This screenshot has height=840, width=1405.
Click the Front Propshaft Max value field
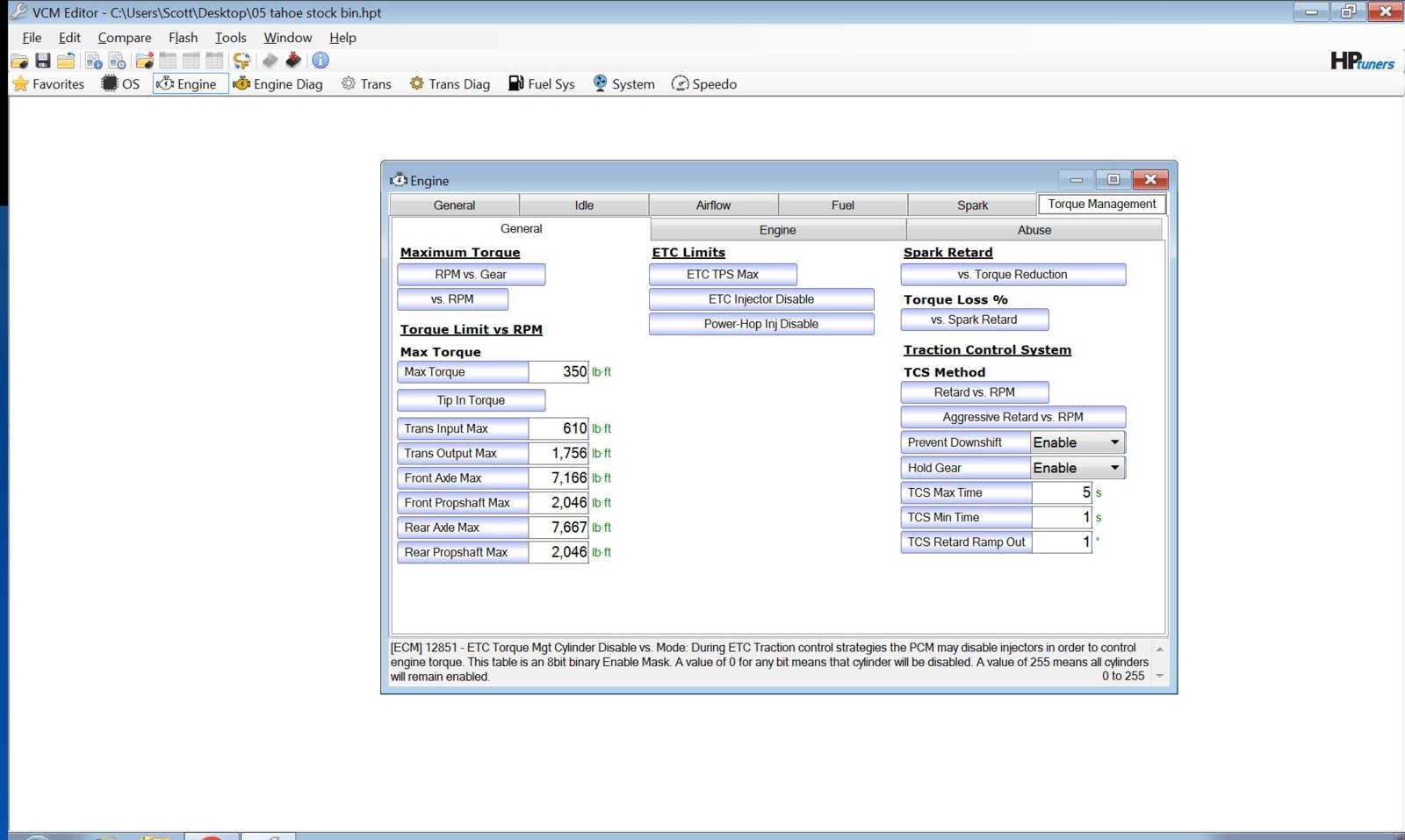point(558,503)
